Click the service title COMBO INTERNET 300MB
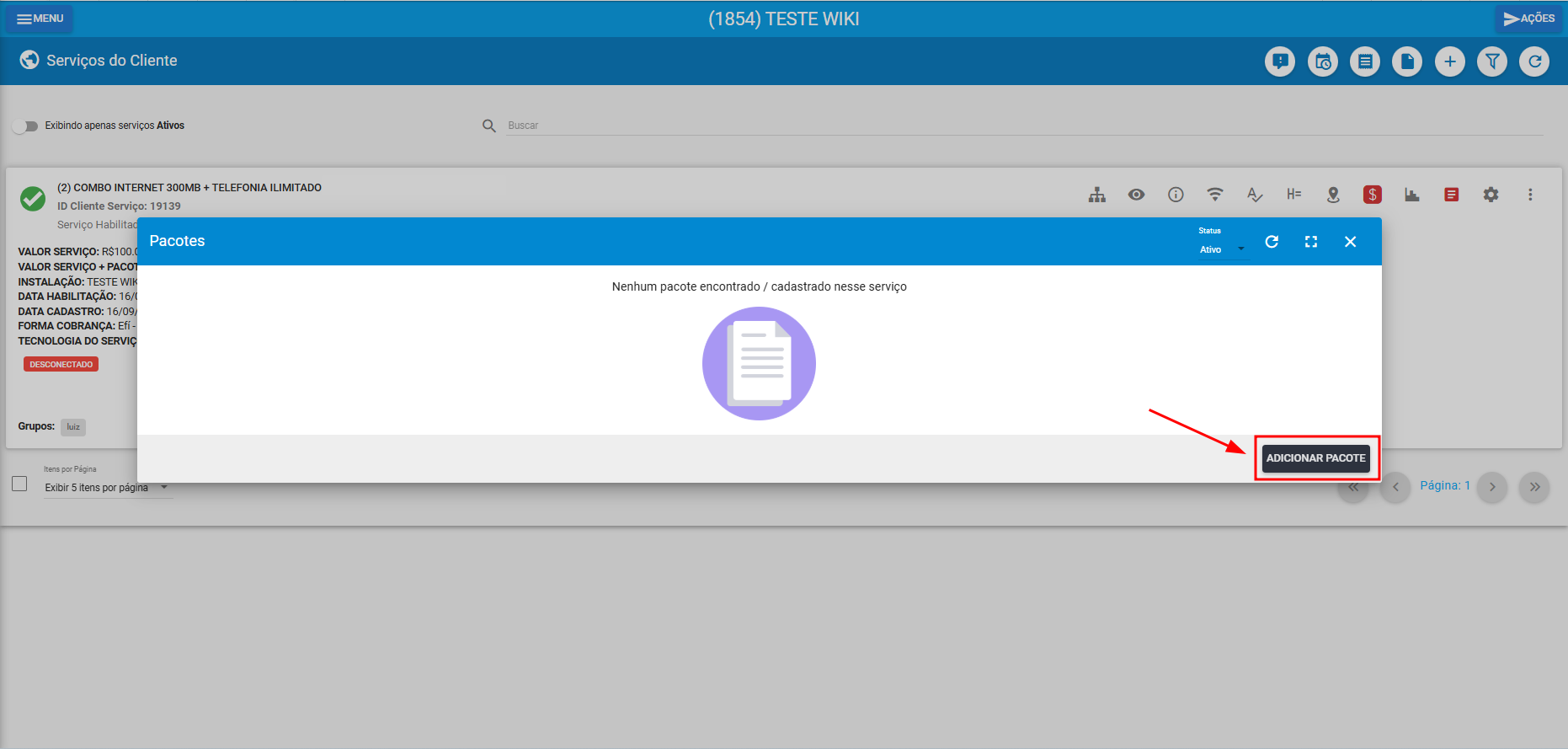This screenshot has height=749, width=1568. click(x=189, y=188)
